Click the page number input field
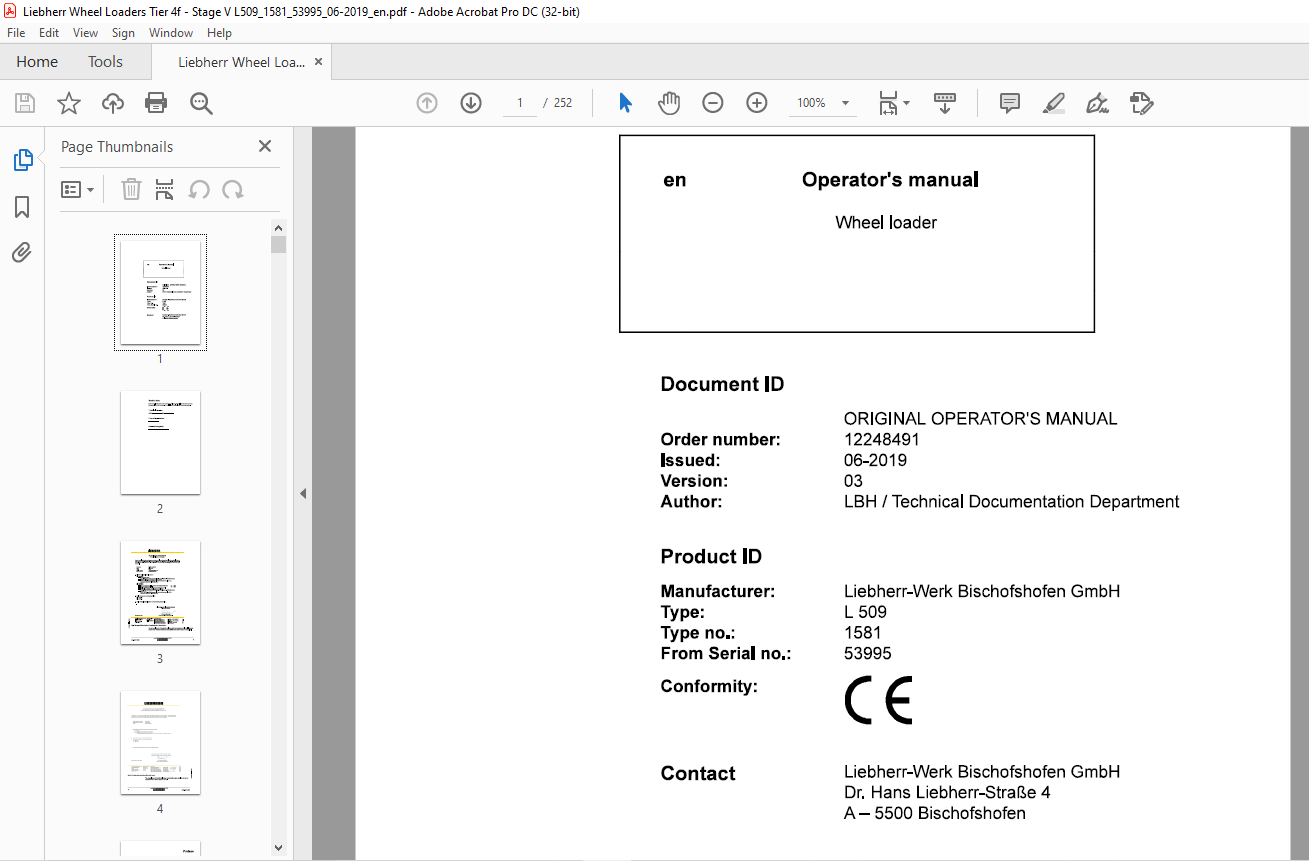1309x861 pixels. coord(520,103)
